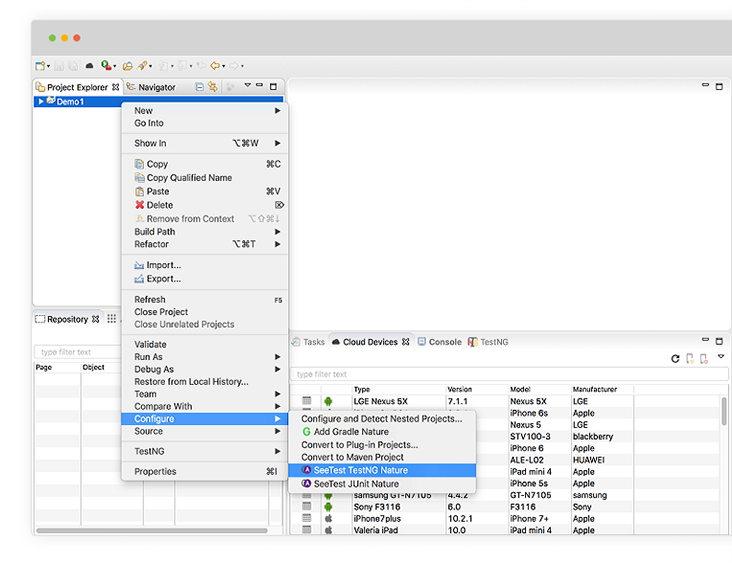Select the Sony F3116 device row
The width and height of the screenshot is (732, 563).
(x=507, y=507)
